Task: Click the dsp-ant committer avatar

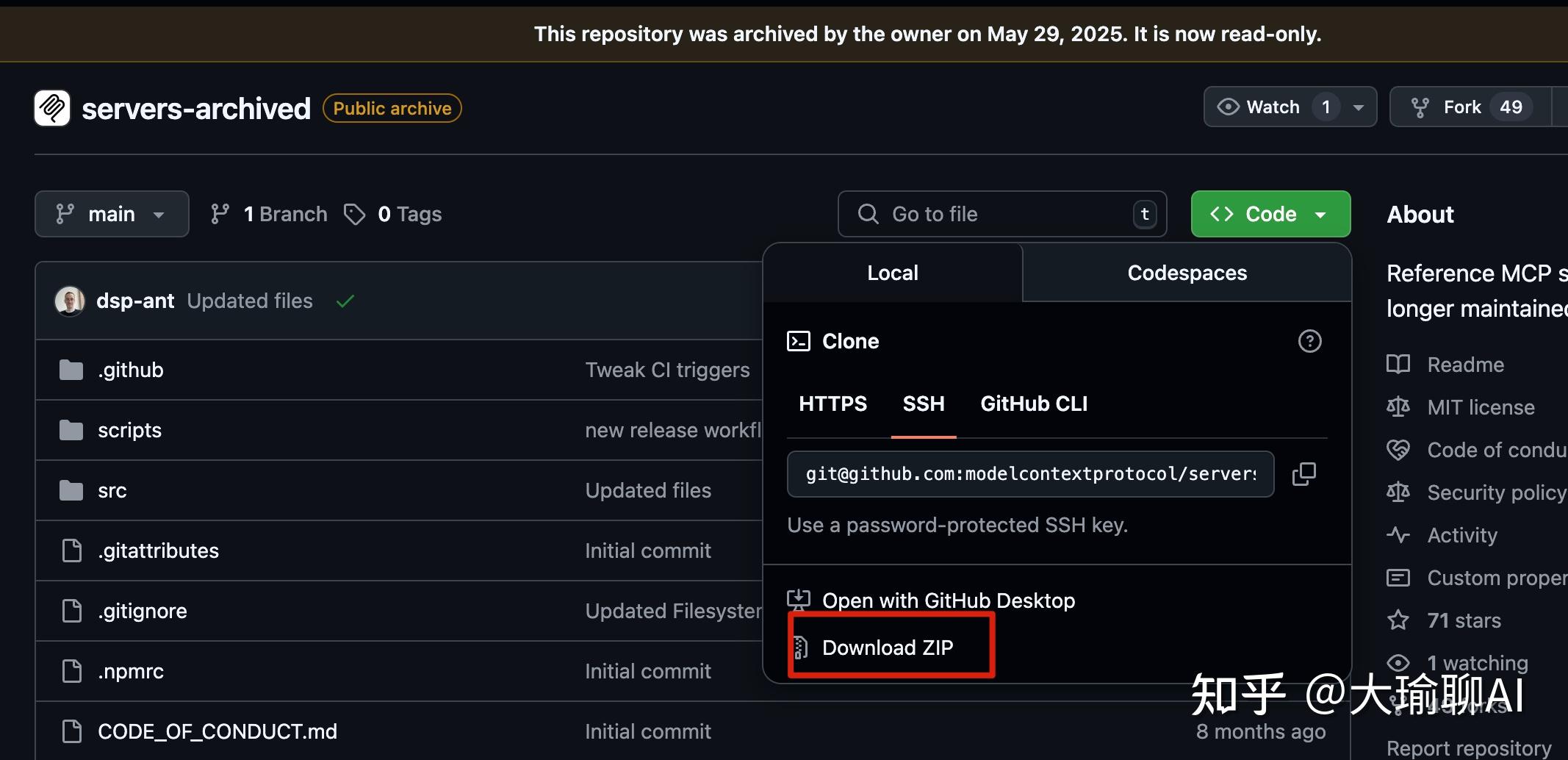Action: click(x=70, y=301)
